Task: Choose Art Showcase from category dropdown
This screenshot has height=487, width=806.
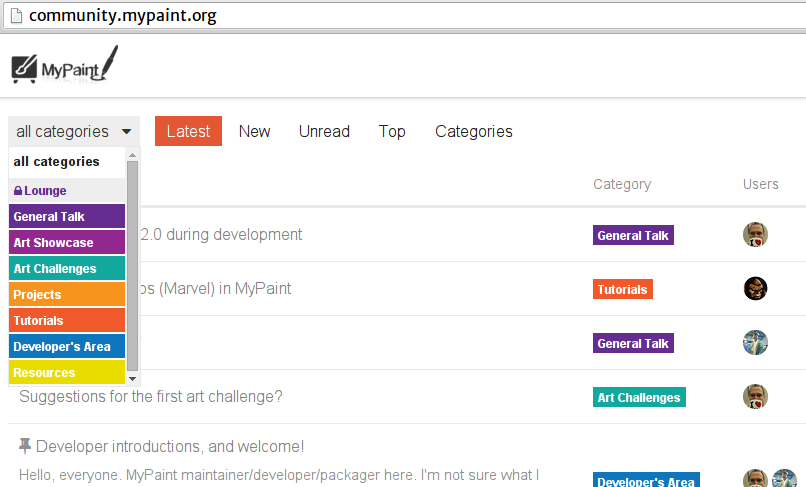Action: coord(67,242)
